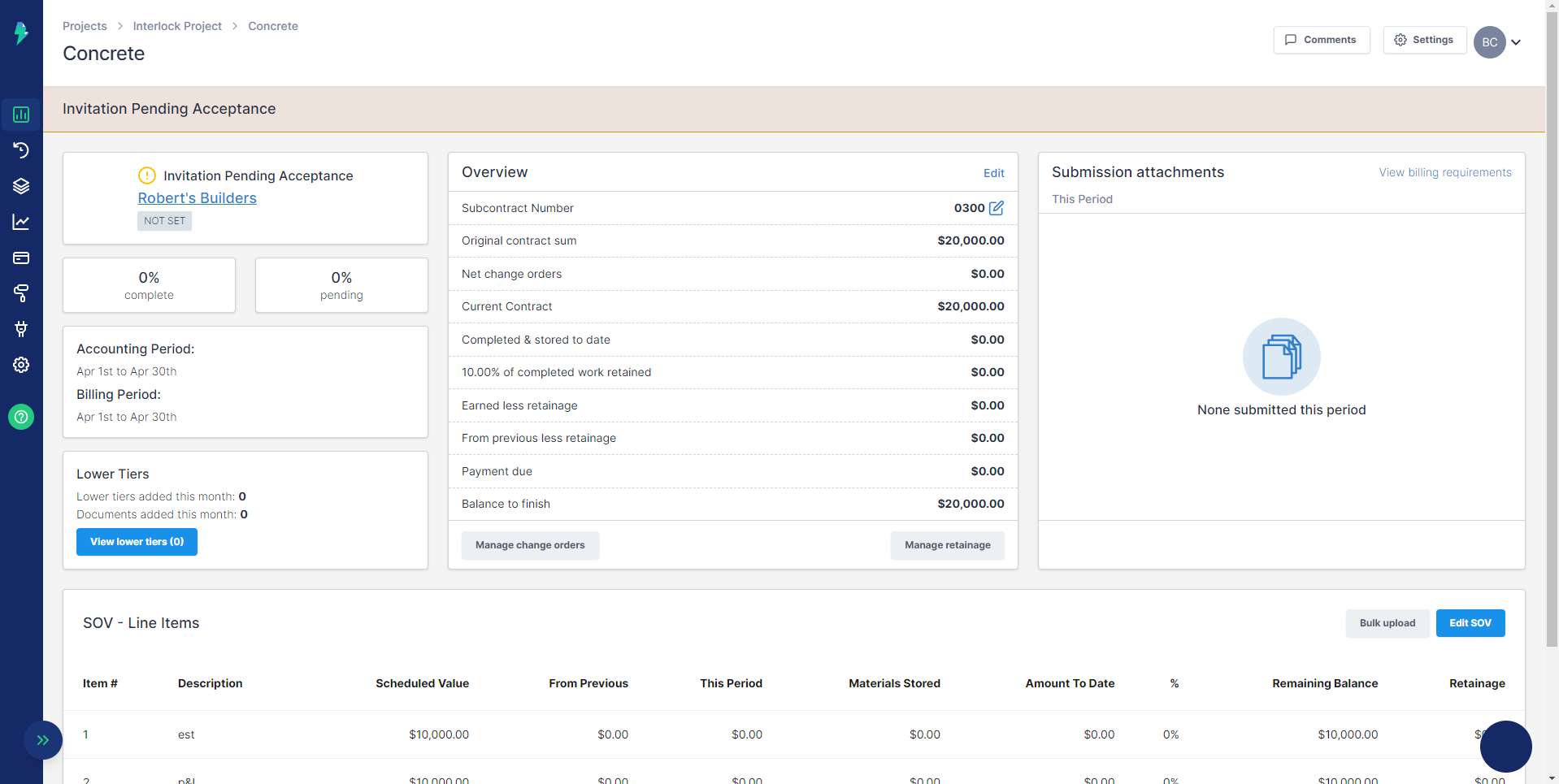Viewport: 1559px width, 784px height.
Task: Open the Settings button in header
Action: [1424, 40]
